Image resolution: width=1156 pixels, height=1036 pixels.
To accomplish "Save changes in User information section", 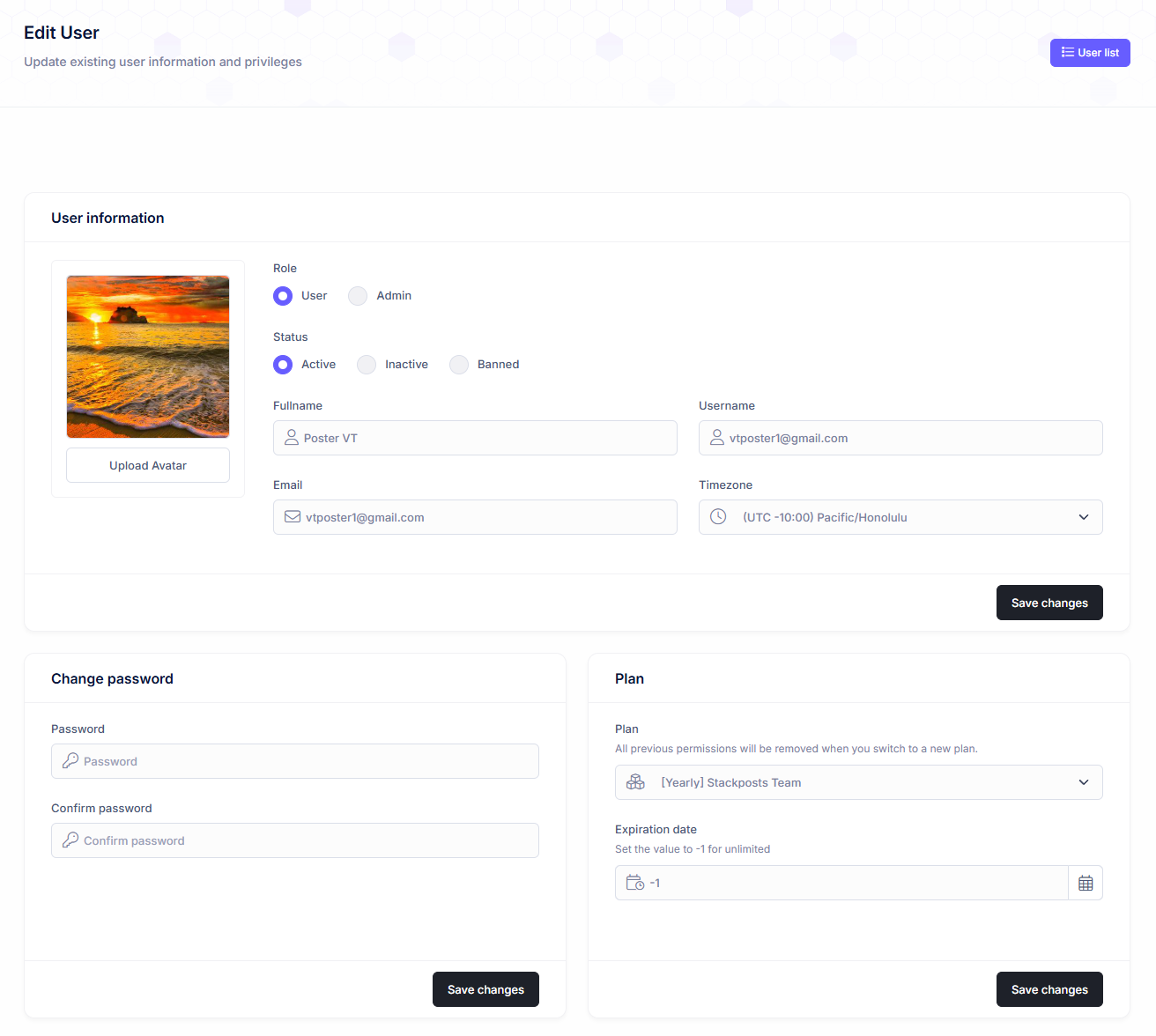I will pyautogui.click(x=1049, y=603).
